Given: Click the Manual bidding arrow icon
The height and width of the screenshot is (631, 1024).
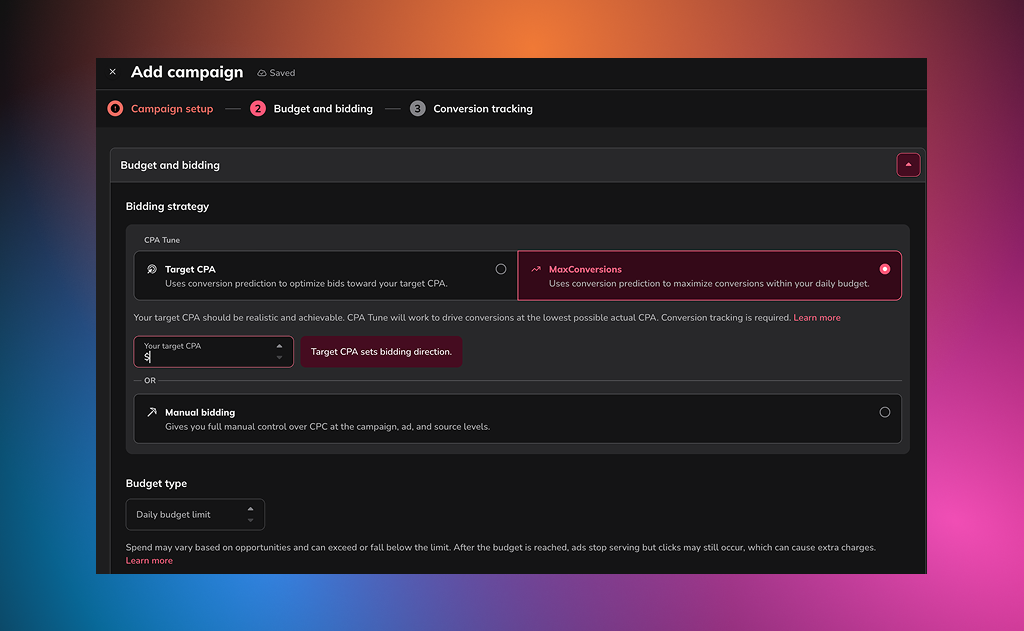Looking at the screenshot, I should pyautogui.click(x=152, y=412).
